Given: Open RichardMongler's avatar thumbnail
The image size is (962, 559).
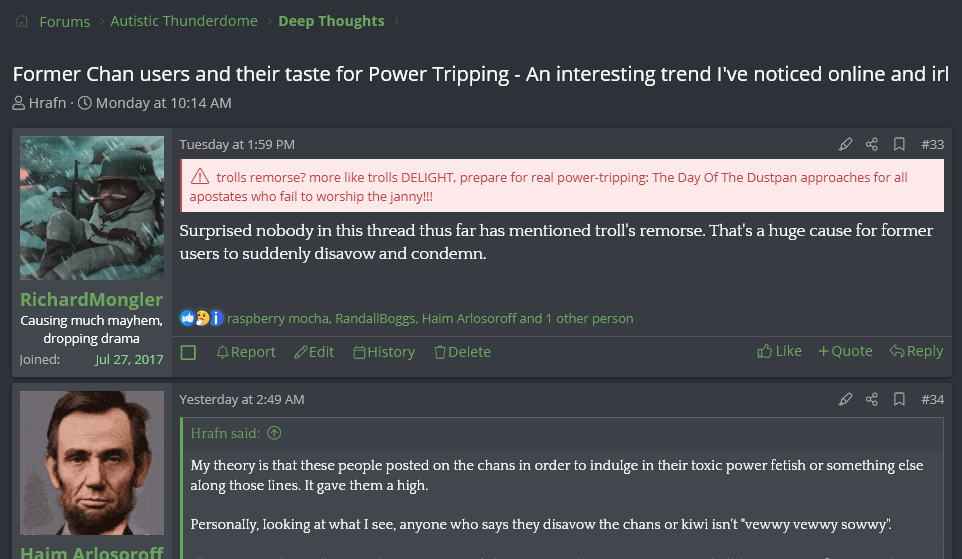Looking at the screenshot, I should point(92,208).
